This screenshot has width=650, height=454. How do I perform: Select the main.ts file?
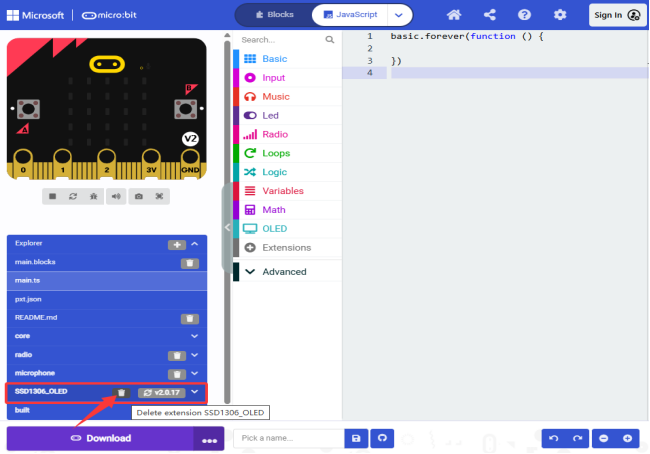(x=107, y=281)
